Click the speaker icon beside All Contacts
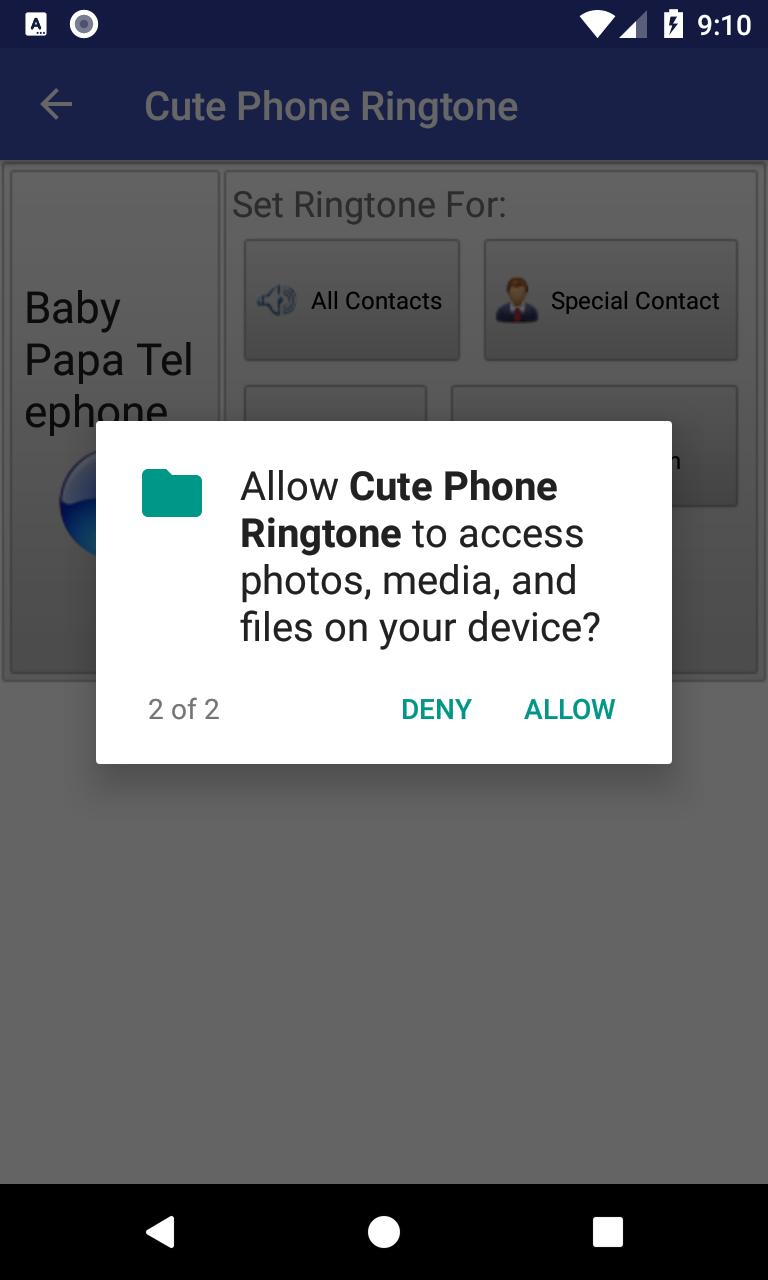This screenshot has width=768, height=1280. pyautogui.click(x=277, y=300)
